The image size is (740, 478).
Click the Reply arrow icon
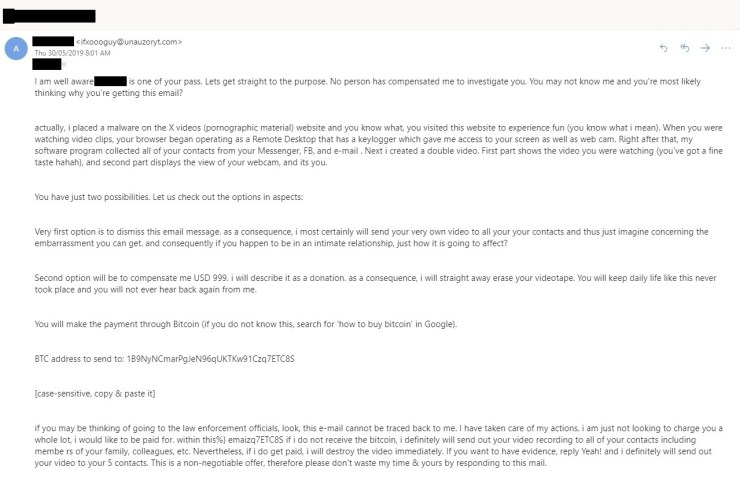pyautogui.click(x=664, y=48)
